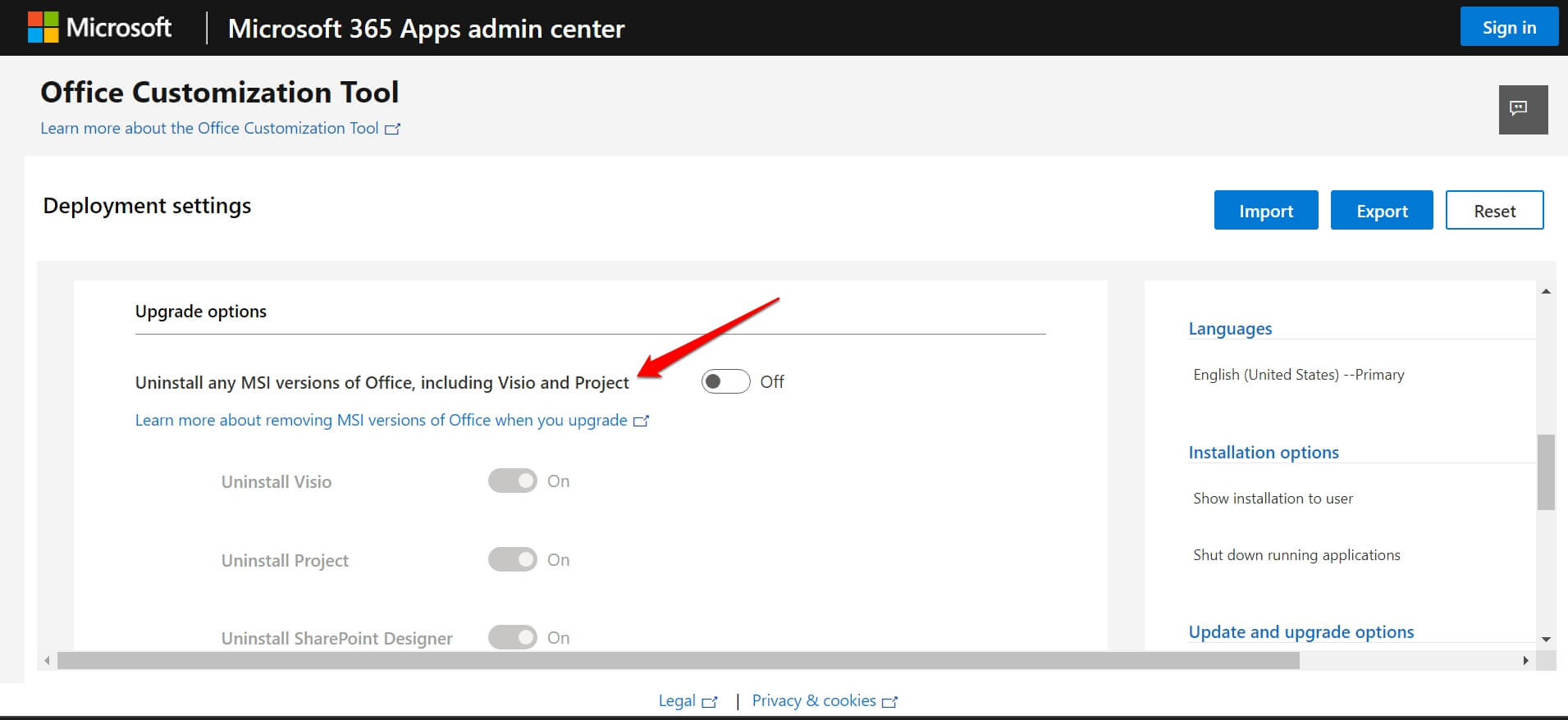
Task: Open the feedback chat icon
Action: 1523,109
